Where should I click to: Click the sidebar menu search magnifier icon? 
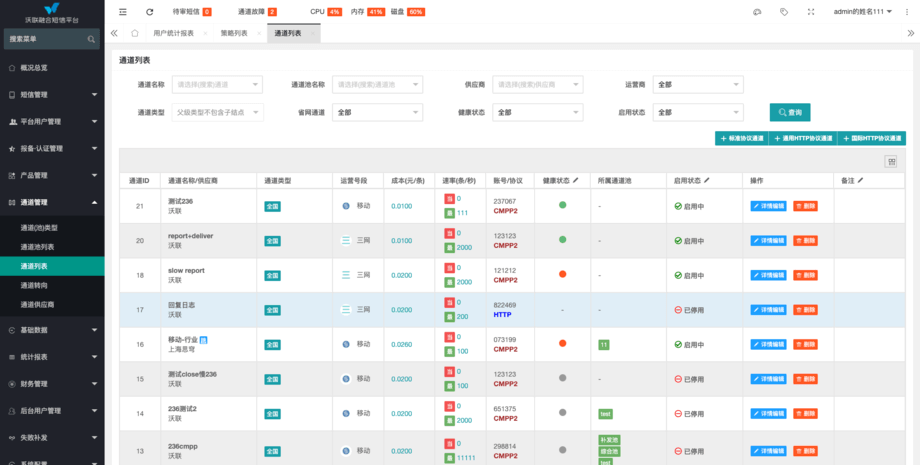click(x=91, y=39)
